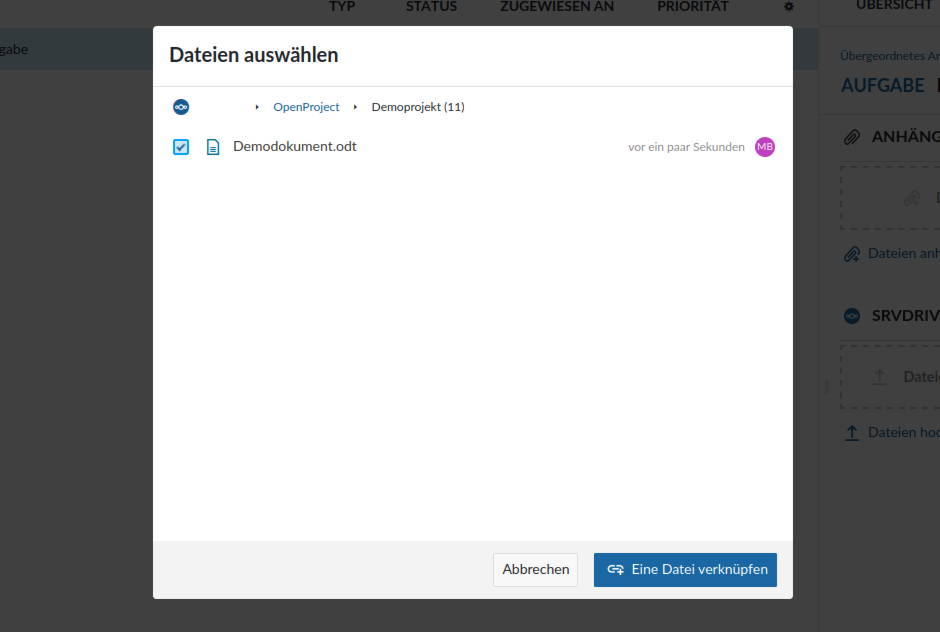The image size is (940, 632).
Task: Click the document icon next to Demodokument.odt
Action: [213, 147]
